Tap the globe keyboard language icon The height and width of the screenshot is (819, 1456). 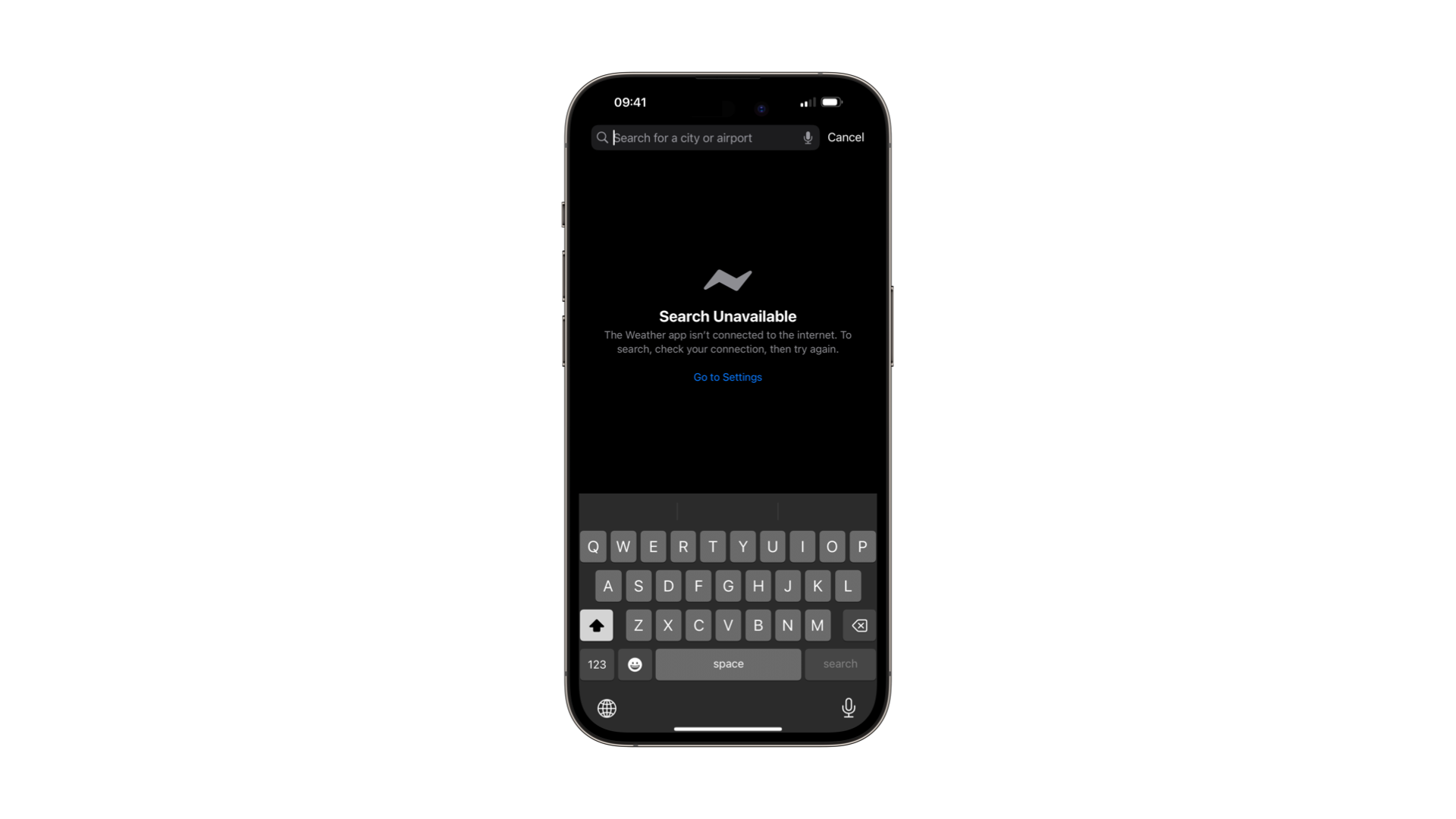pyautogui.click(x=607, y=708)
